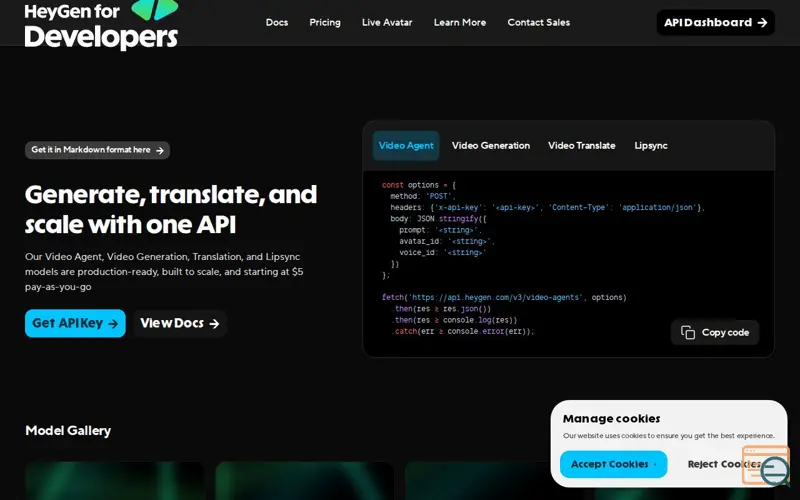Switch to the Video Generation tab
The height and width of the screenshot is (500, 800).
[491, 145]
